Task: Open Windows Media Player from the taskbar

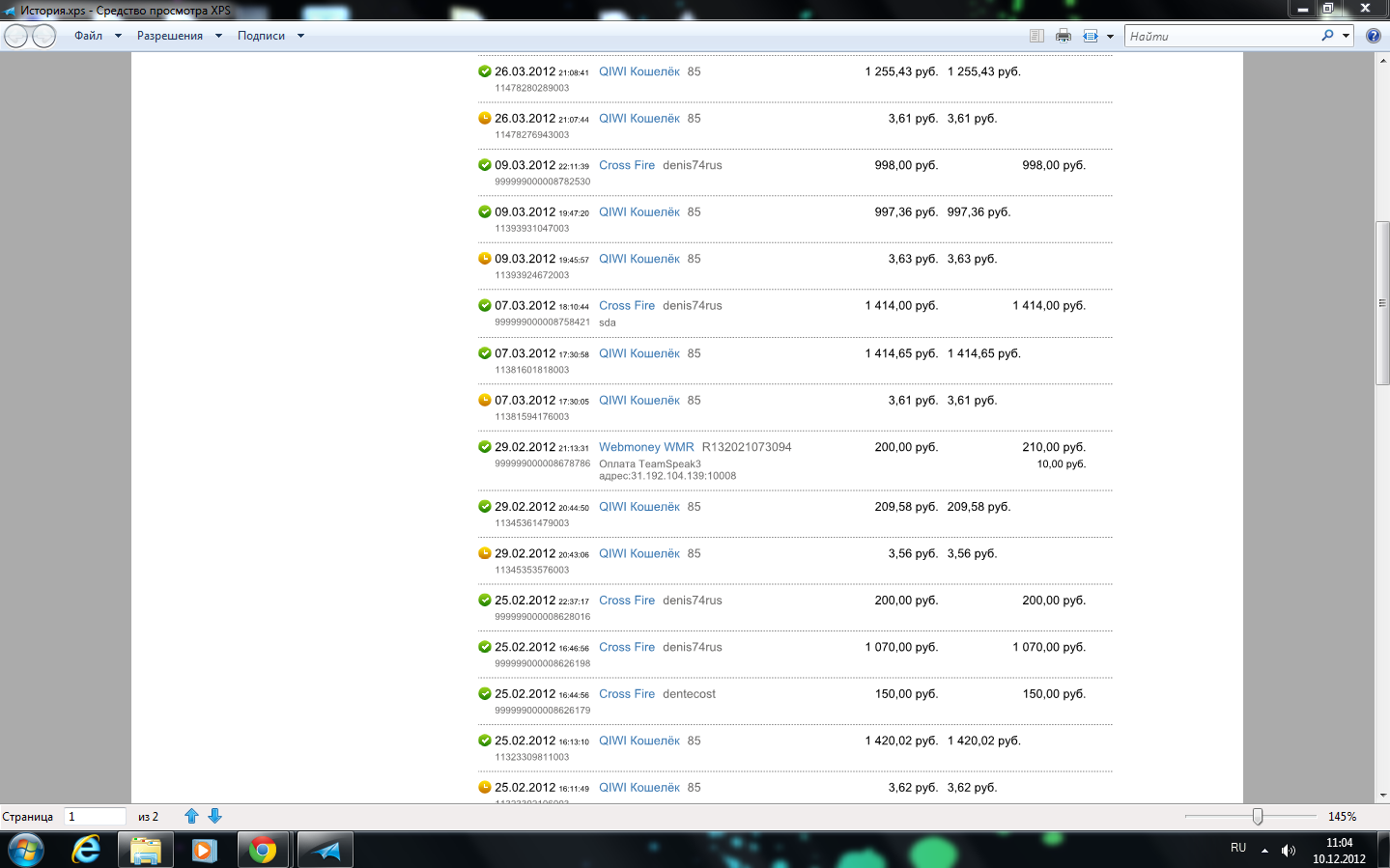Action: (204, 850)
